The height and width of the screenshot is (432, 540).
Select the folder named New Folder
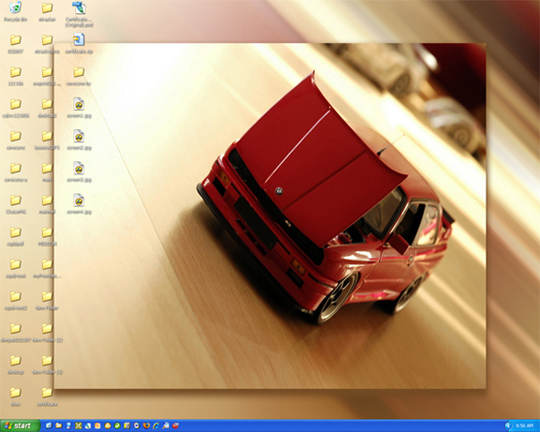point(47,300)
